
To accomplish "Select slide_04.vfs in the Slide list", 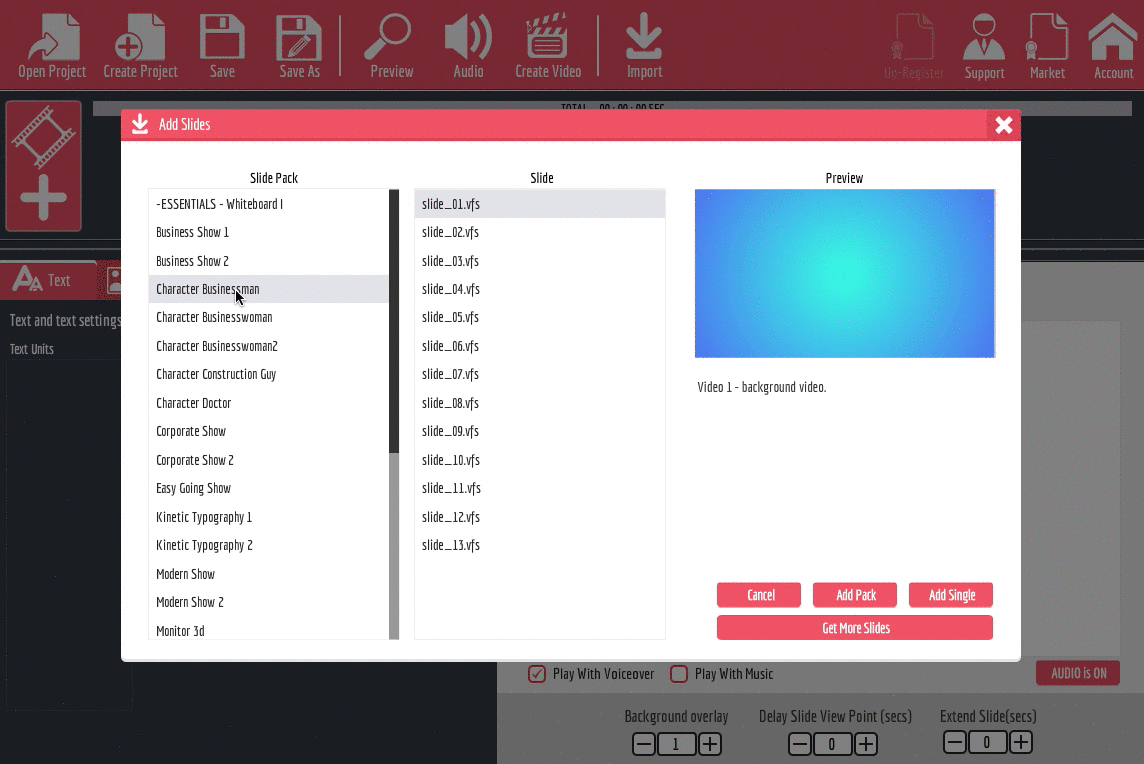I will pos(540,289).
